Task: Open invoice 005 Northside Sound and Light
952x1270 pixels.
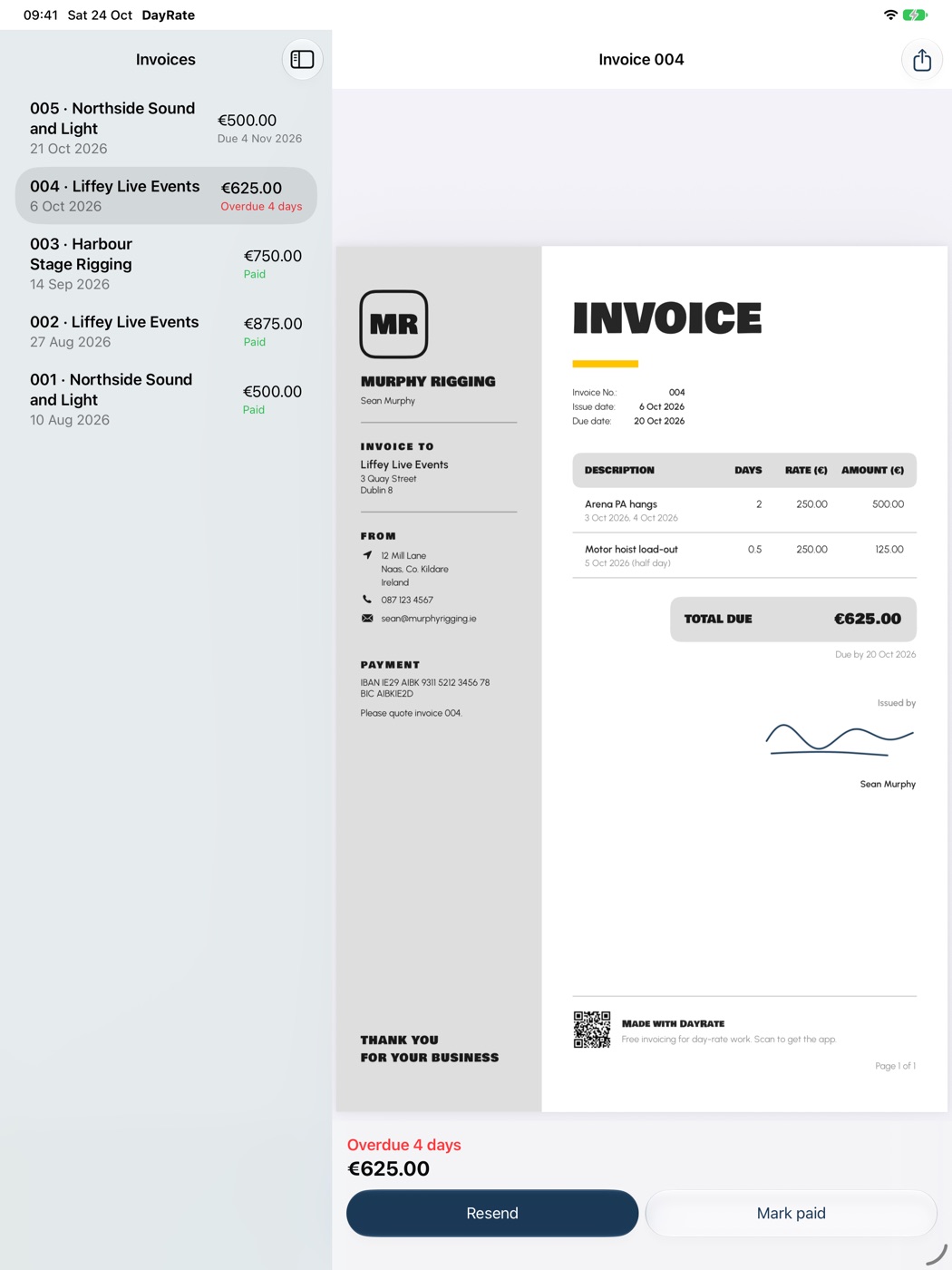Action: [166, 128]
